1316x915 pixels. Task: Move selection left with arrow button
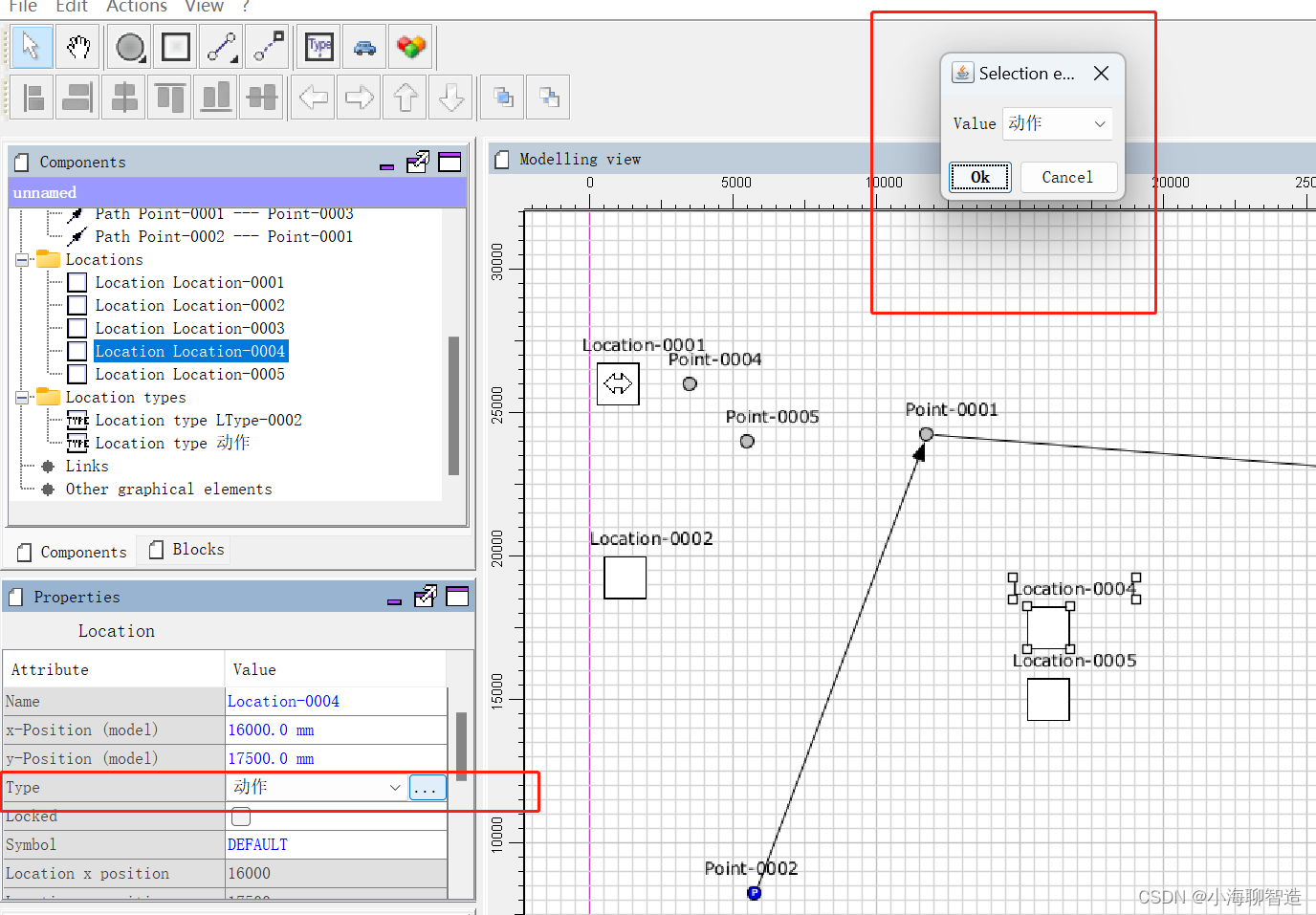[x=314, y=97]
